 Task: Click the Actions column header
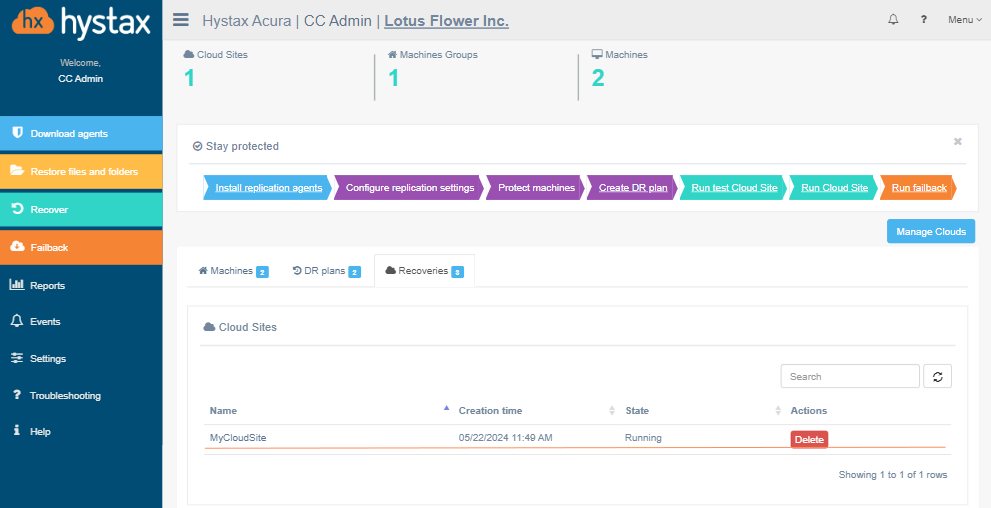[x=809, y=411]
